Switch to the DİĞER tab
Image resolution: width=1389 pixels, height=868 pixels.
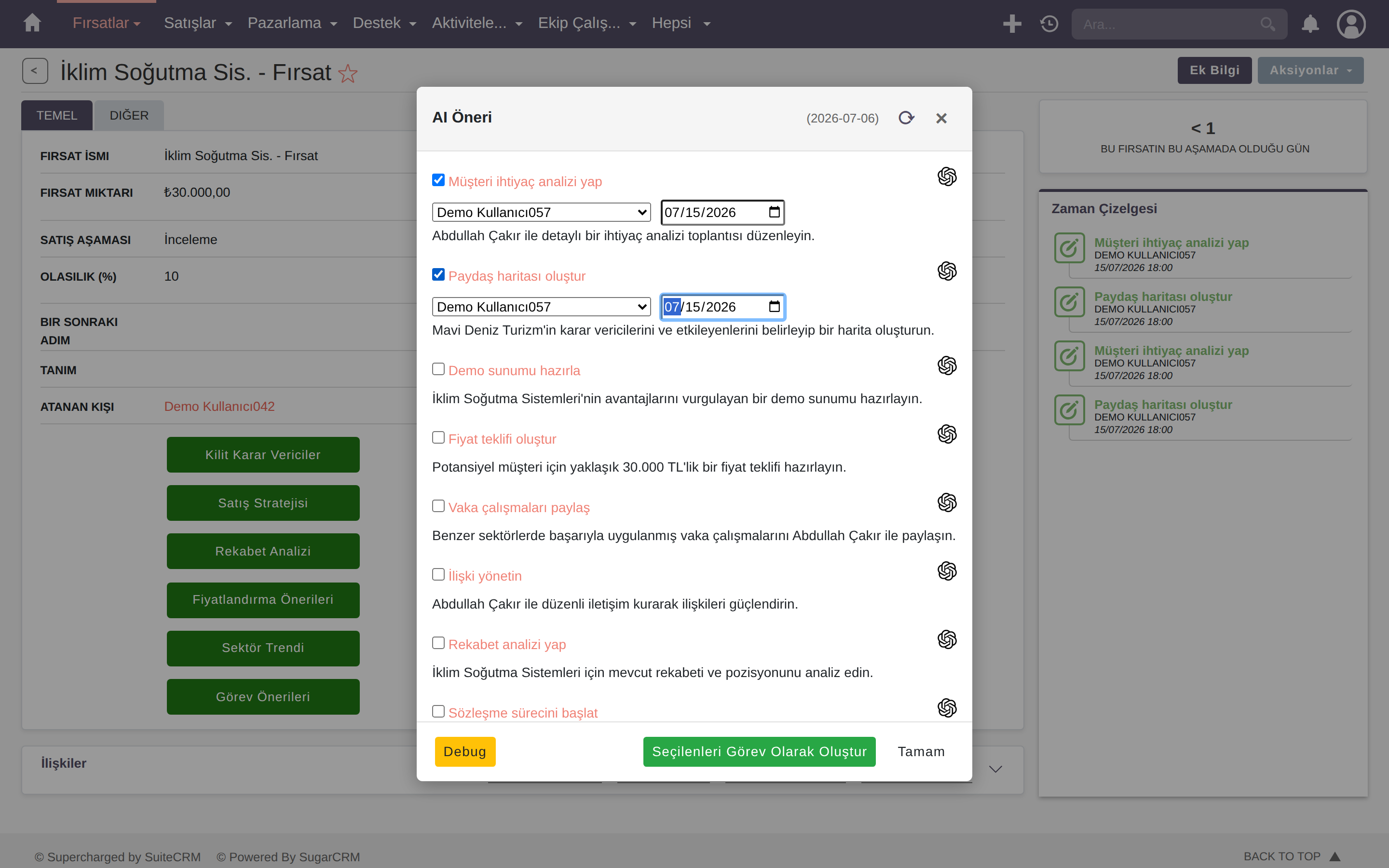point(129,115)
